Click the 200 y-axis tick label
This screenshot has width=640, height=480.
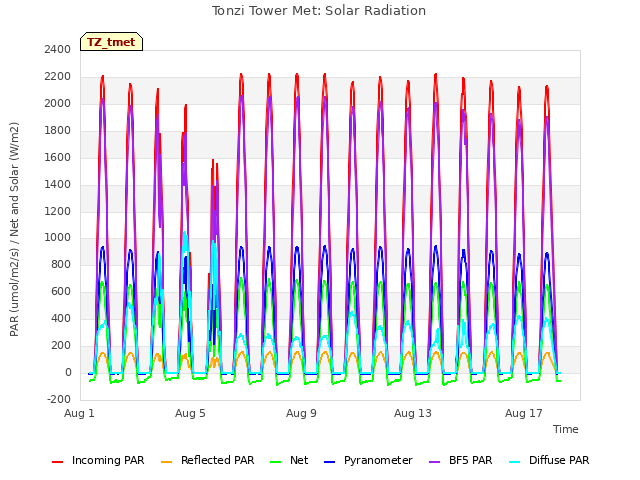tap(61, 346)
